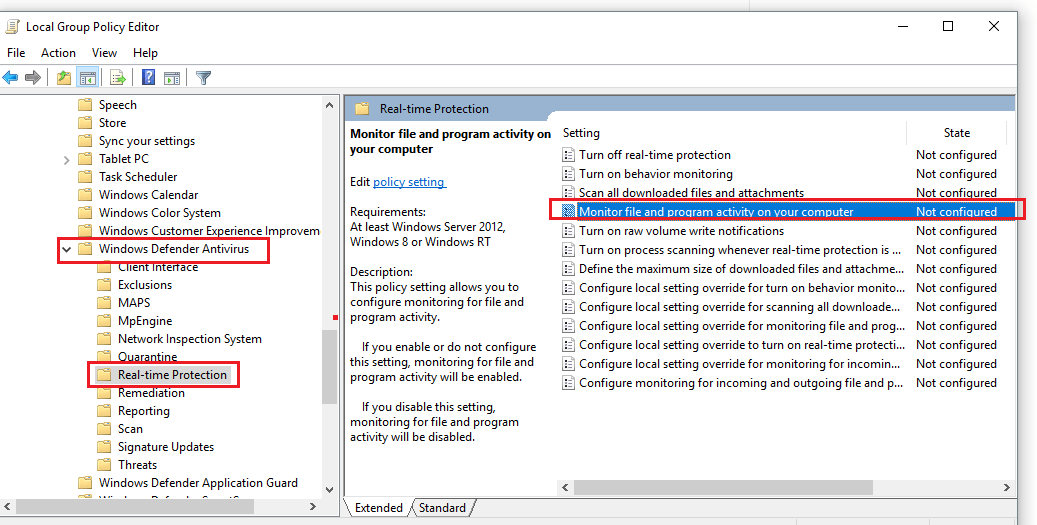The height and width of the screenshot is (525, 1037).
Task: Open the View menu
Action: tap(104, 53)
